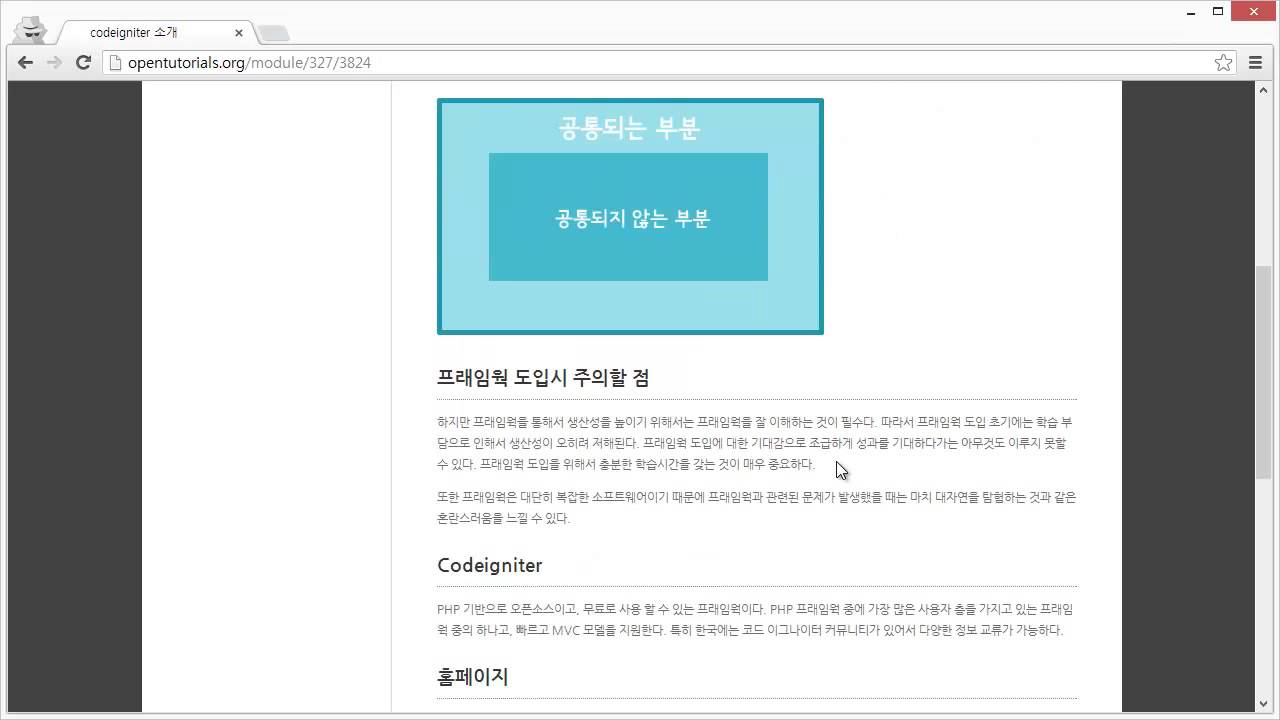Screen dimensions: 1280x720
Task: Click the paragraph starting PHP 기반으로 오픈소스이고
Action: tap(755, 619)
